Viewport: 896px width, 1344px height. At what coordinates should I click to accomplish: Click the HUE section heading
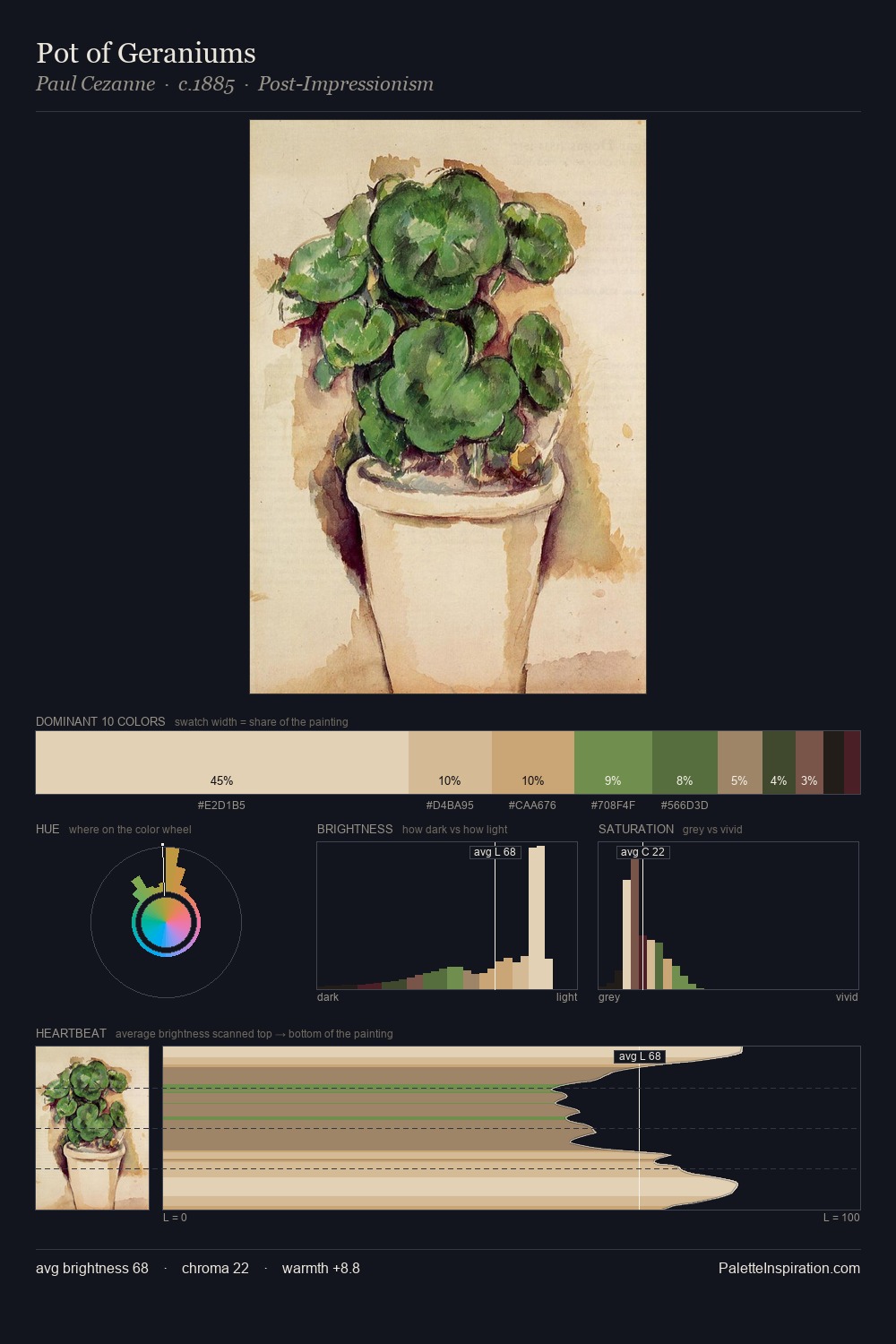47,829
